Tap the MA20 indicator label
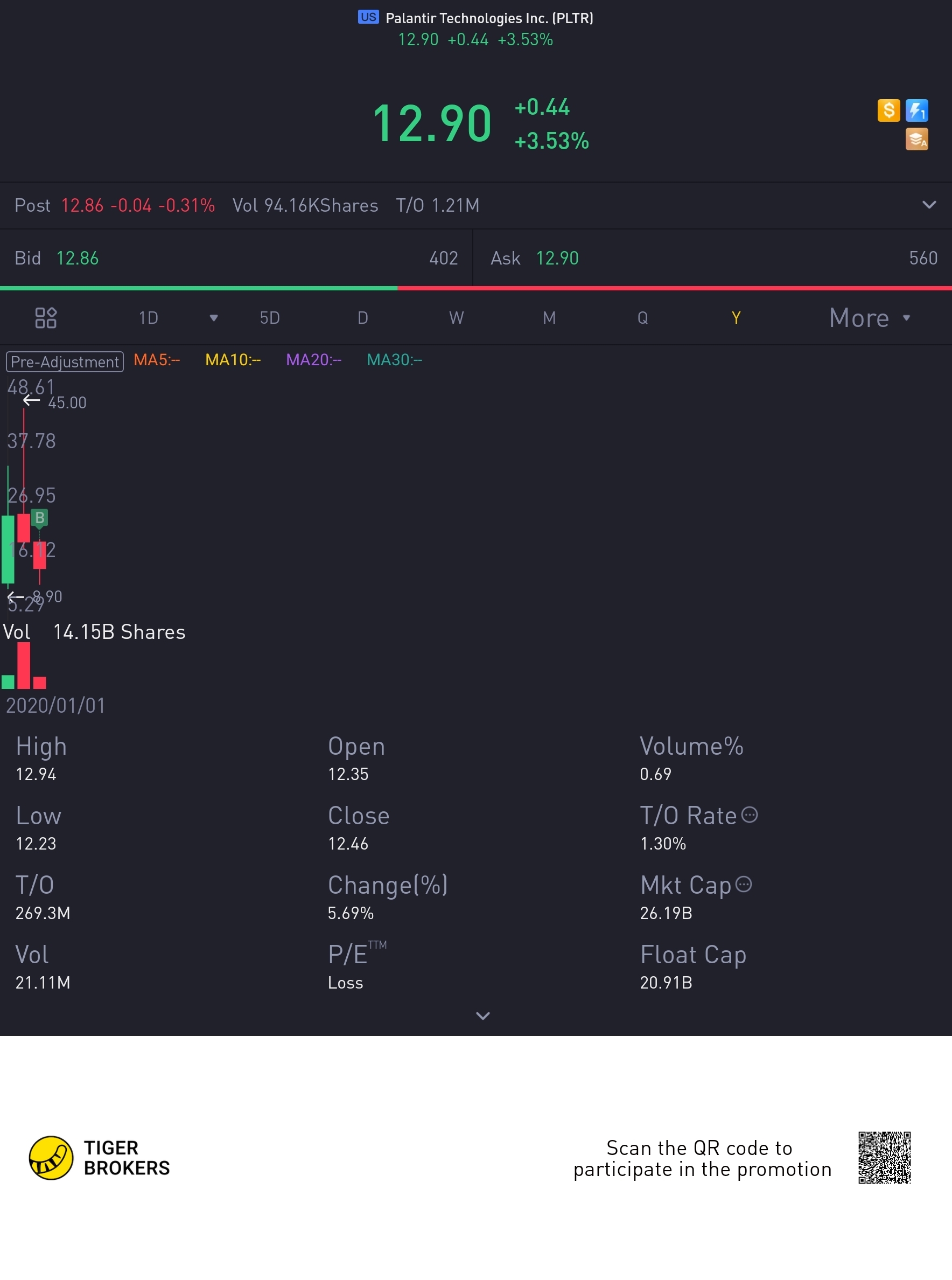This screenshot has width=952, height=1280. click(313, 360)
